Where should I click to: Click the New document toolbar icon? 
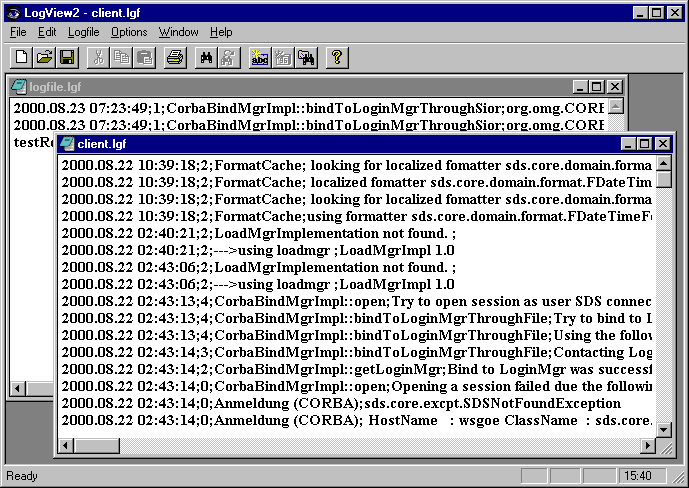coord(21,58)
